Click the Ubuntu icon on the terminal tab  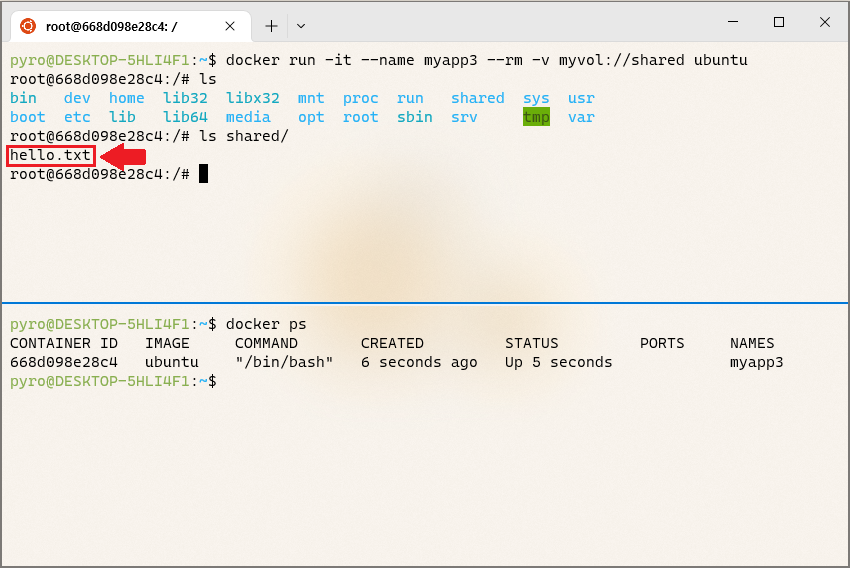[x=28, y=26]
